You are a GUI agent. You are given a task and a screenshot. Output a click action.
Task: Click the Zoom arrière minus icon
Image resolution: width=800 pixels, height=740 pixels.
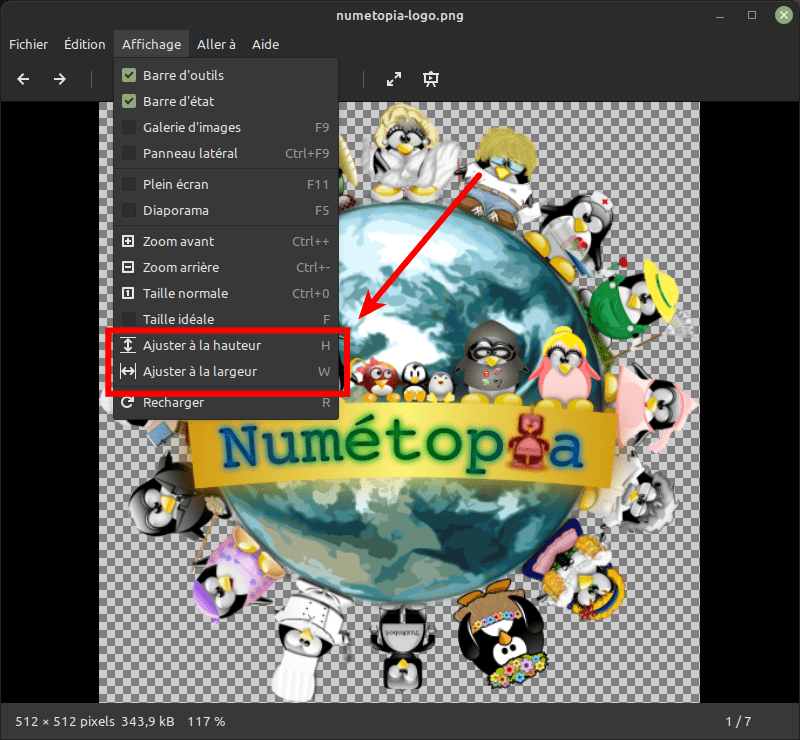point(128,267)
